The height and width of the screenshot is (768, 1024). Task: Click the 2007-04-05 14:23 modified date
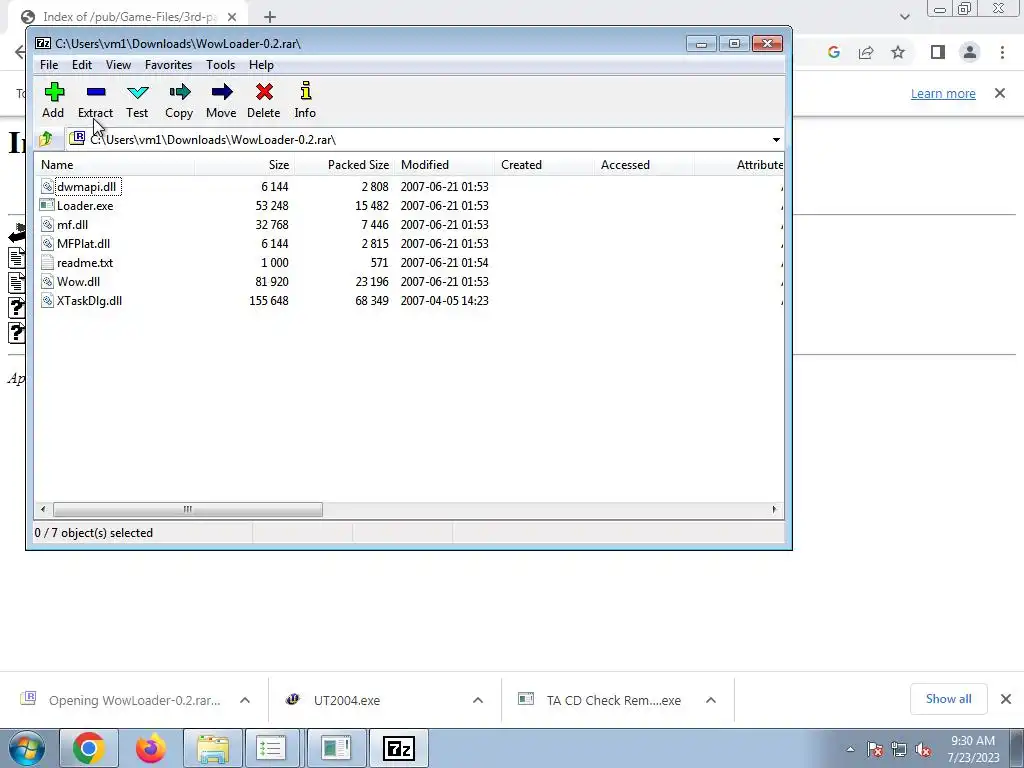point(445,300)
